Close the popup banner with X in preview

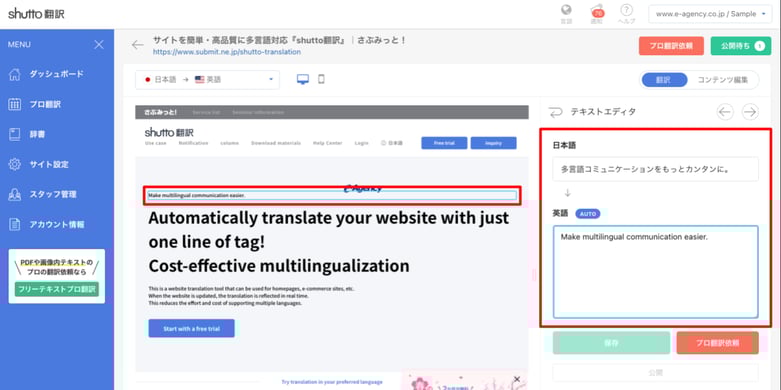[x=517, y=379]
